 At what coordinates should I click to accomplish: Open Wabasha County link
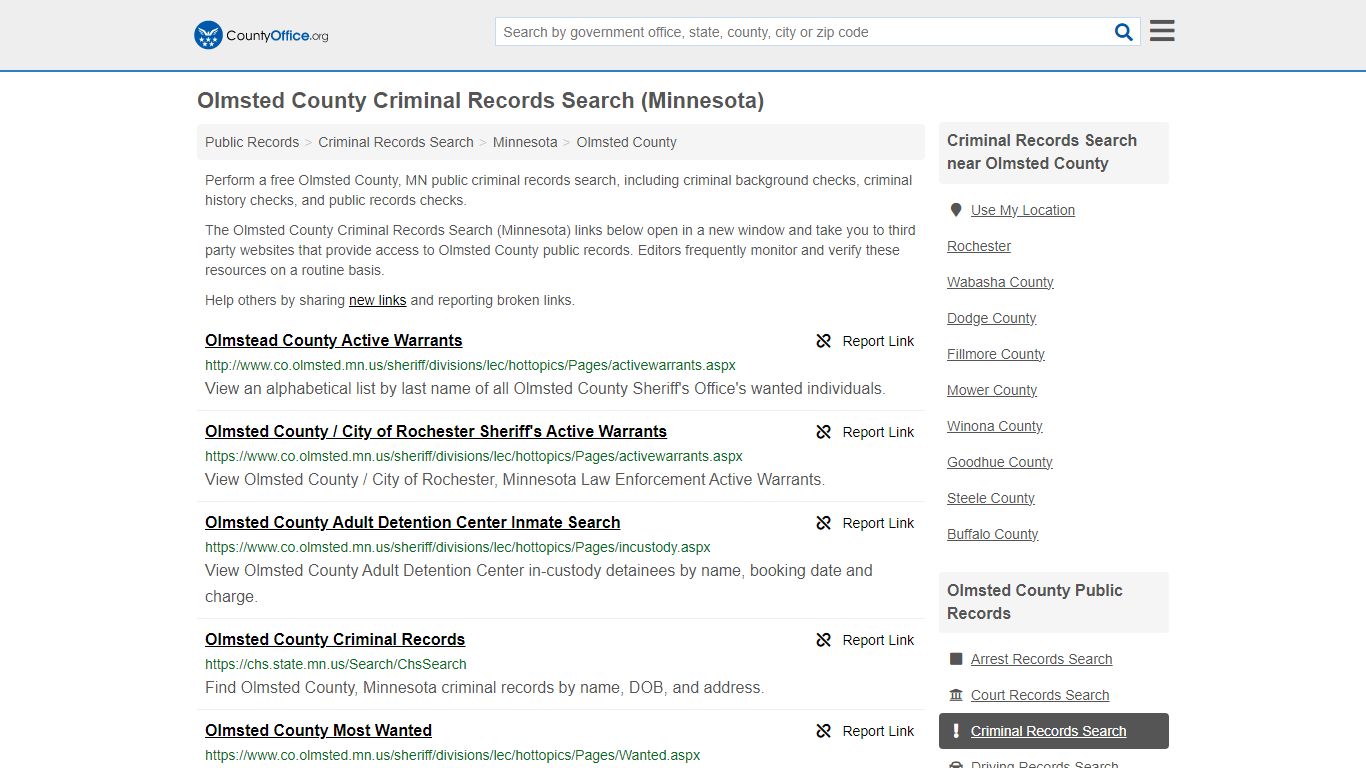click(x=1000, y=282)
